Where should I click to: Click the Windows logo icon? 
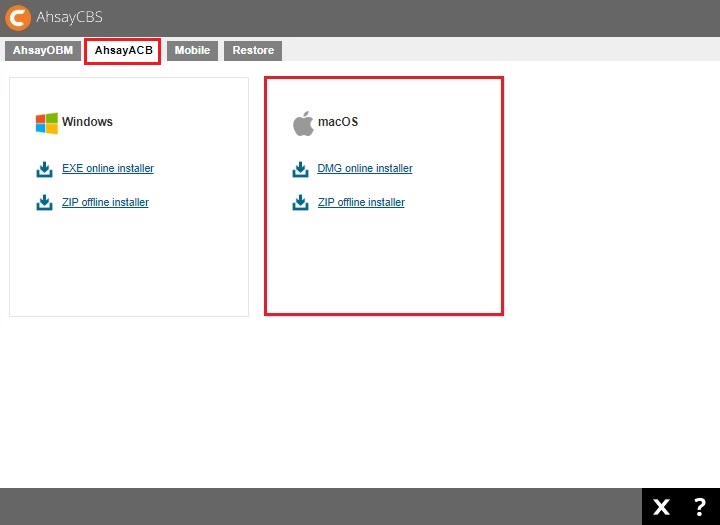coord(46,122)
